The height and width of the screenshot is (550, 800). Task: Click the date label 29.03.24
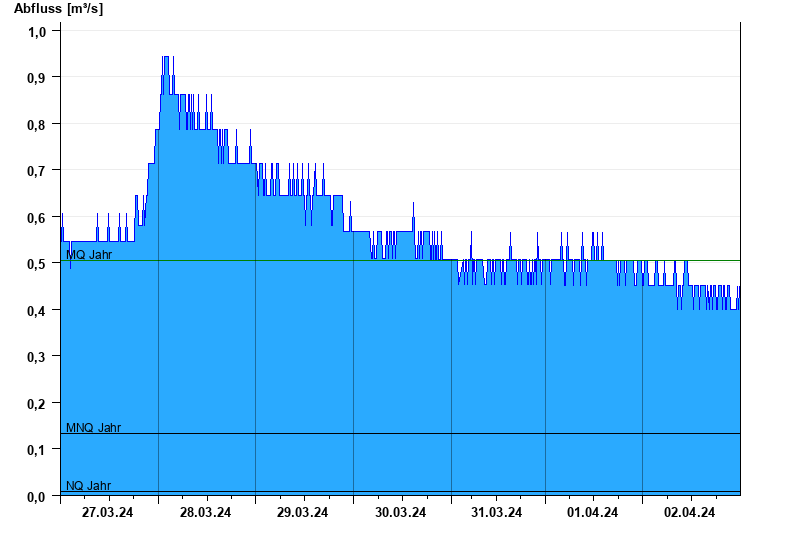[303, 512]
